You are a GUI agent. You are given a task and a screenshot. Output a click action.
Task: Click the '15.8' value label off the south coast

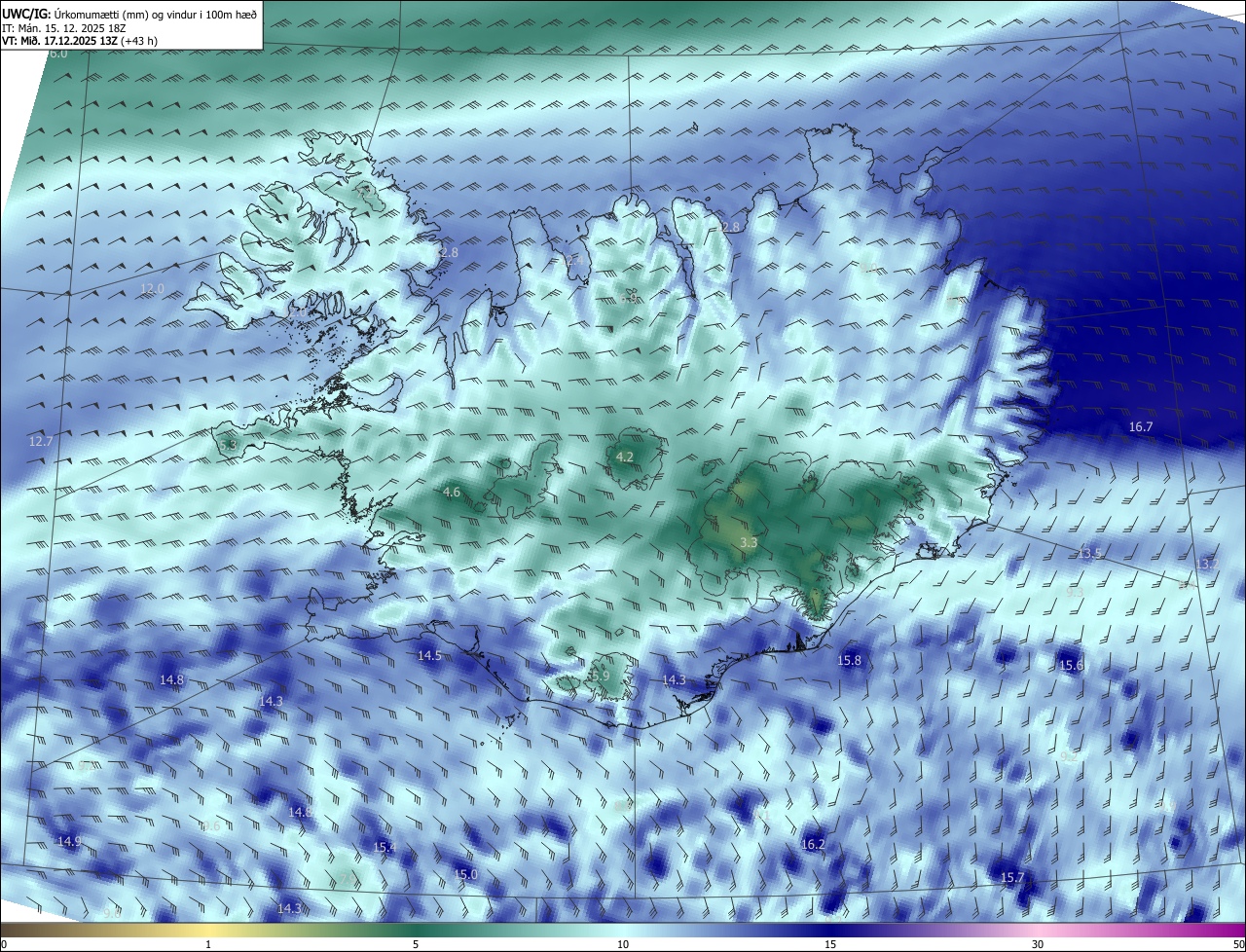click(850, 661)
